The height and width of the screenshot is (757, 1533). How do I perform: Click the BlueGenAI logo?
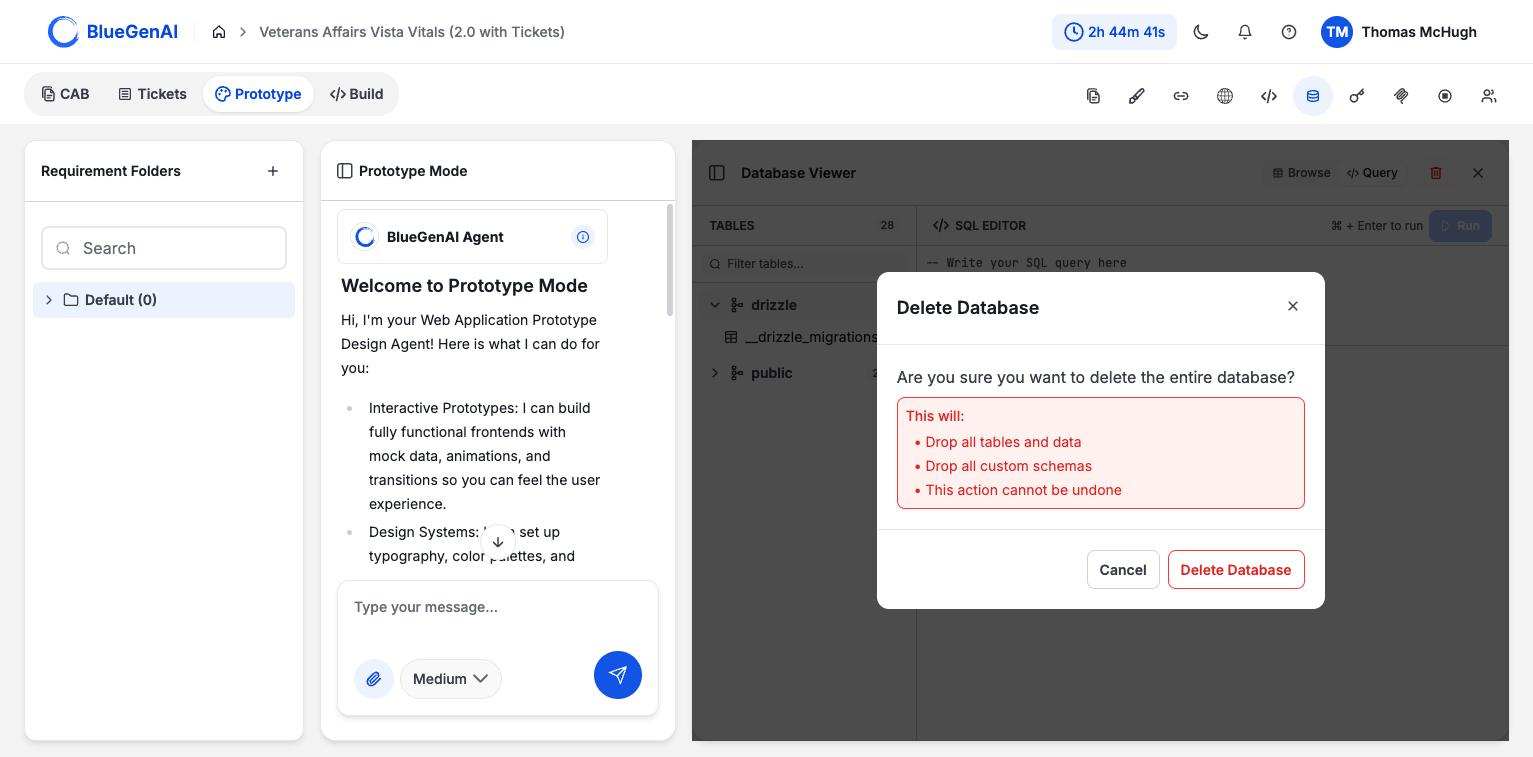[113, 32]
